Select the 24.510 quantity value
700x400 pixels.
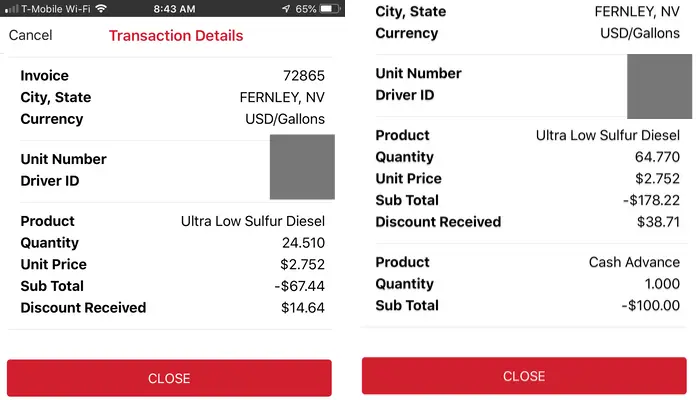point(303,243)
